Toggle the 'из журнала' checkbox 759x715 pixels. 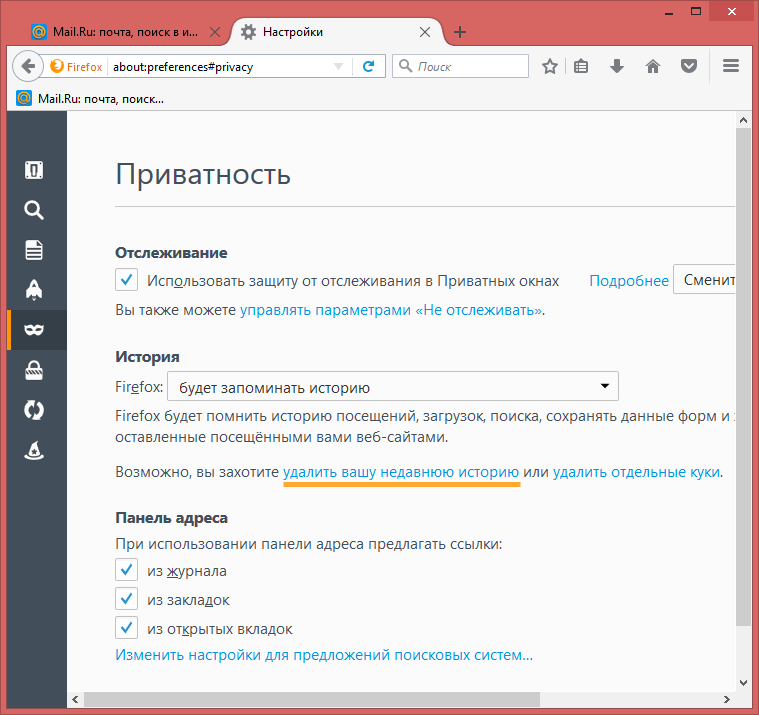point(126,570)
